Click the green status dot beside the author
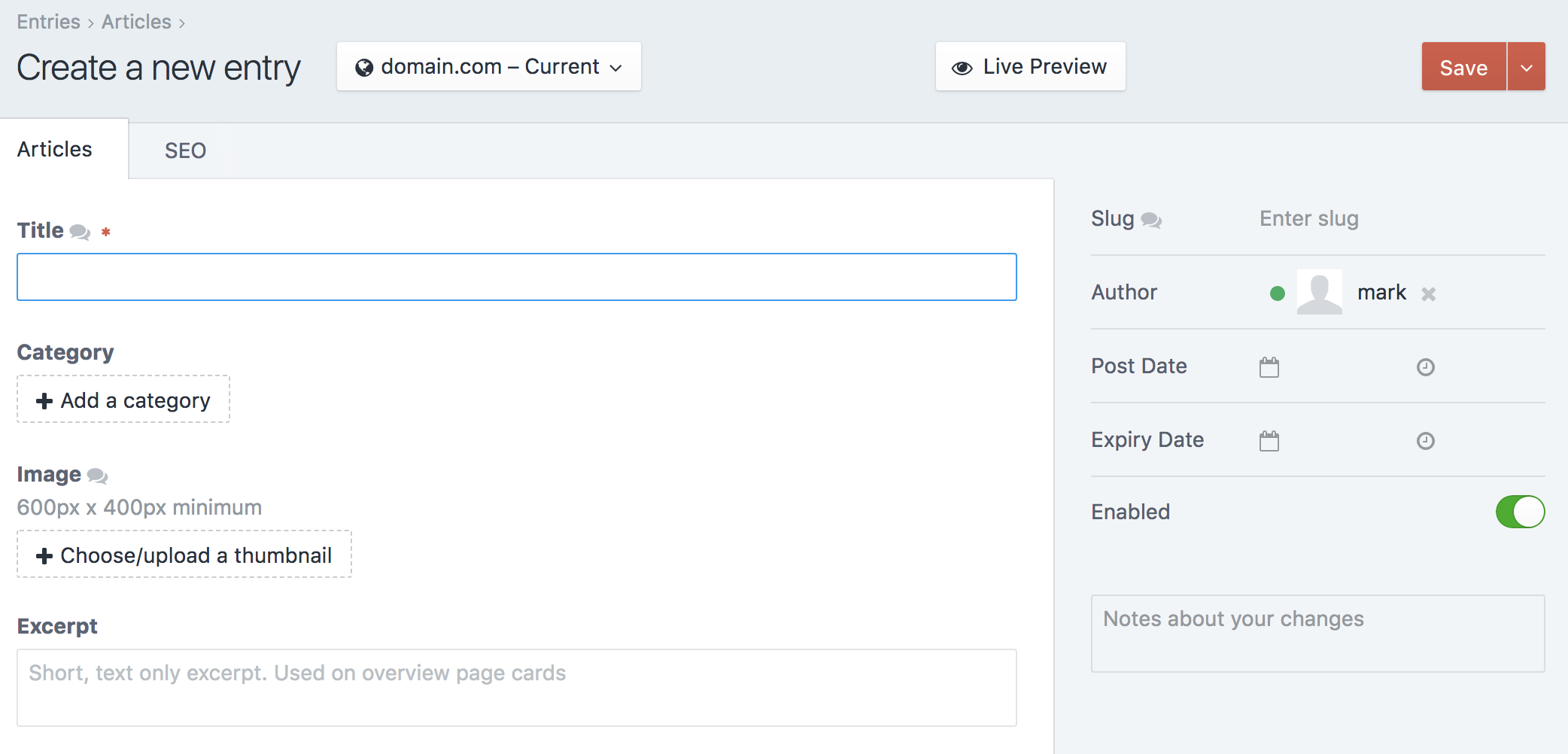 pos(1277,293)
